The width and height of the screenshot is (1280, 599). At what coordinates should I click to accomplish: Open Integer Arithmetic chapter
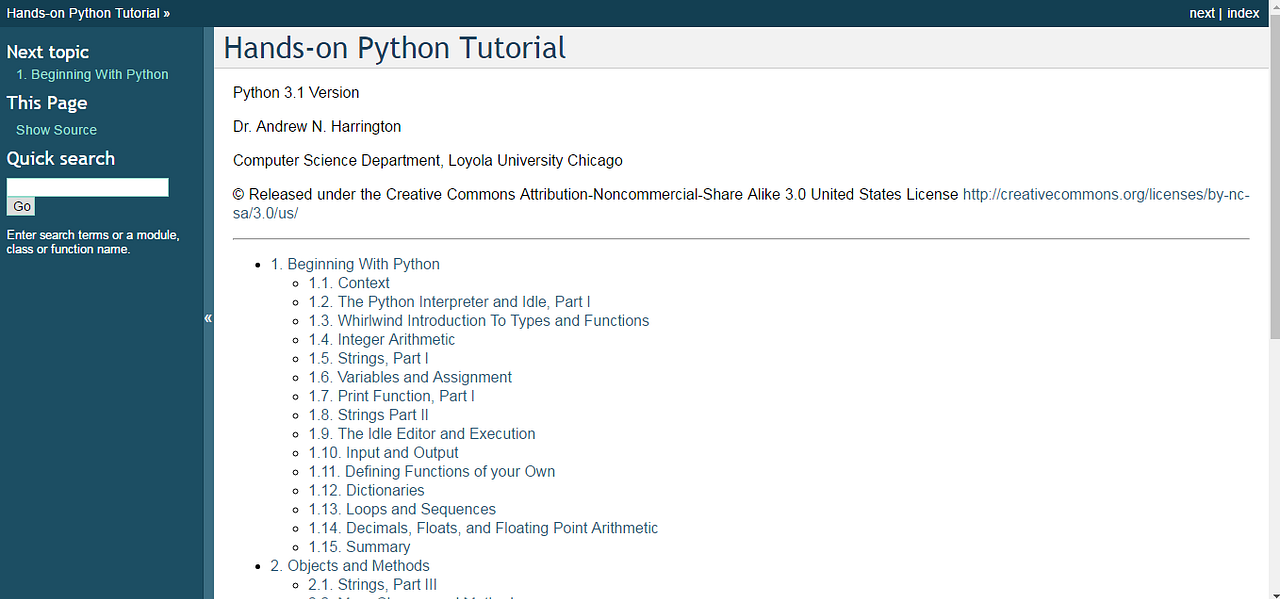point(381,339)
